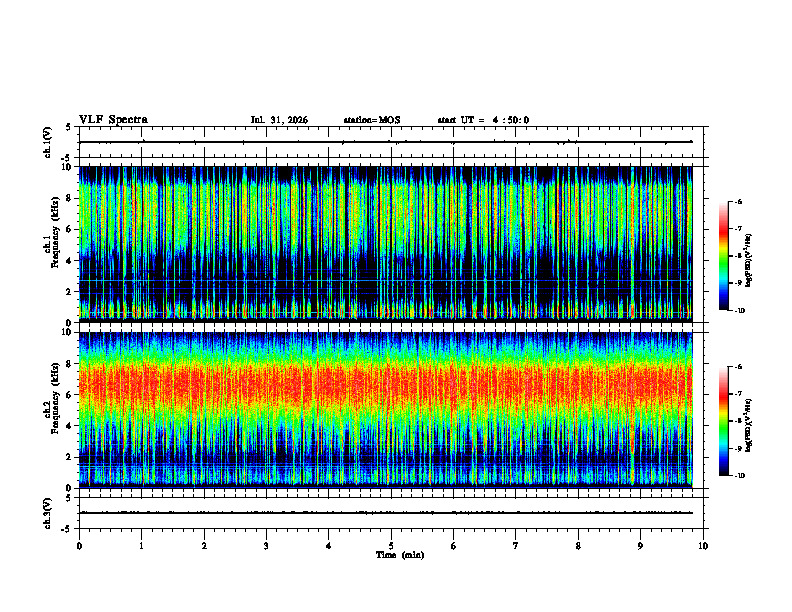Click the "start UT = 4:50:0" header text
Image resolution: width=792 pixels, height=612 pixels.
(x=483, y=120)
